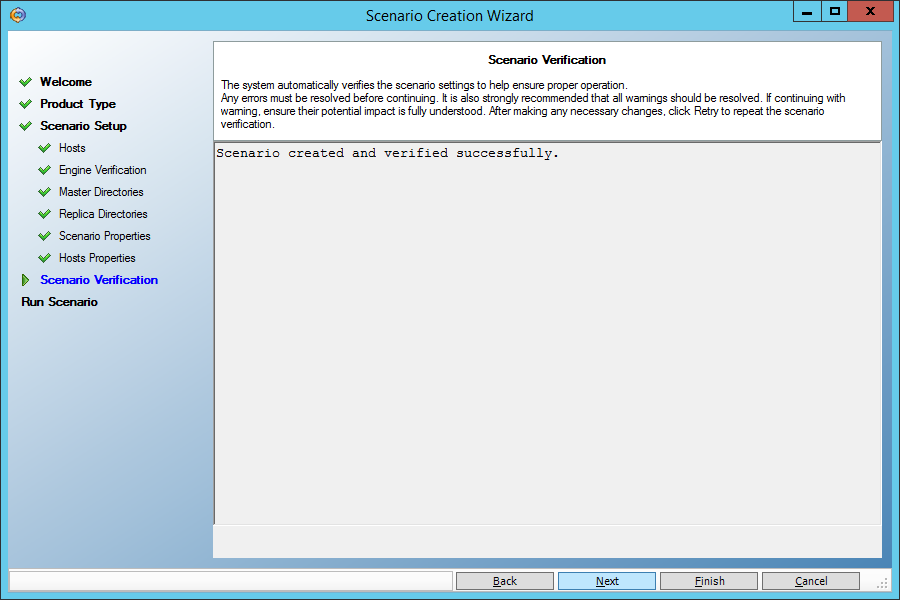Viewport: 900px width, 600px height.
Task: Click the resize grip in bottom-right corner
Action: (x=883, y=583)
